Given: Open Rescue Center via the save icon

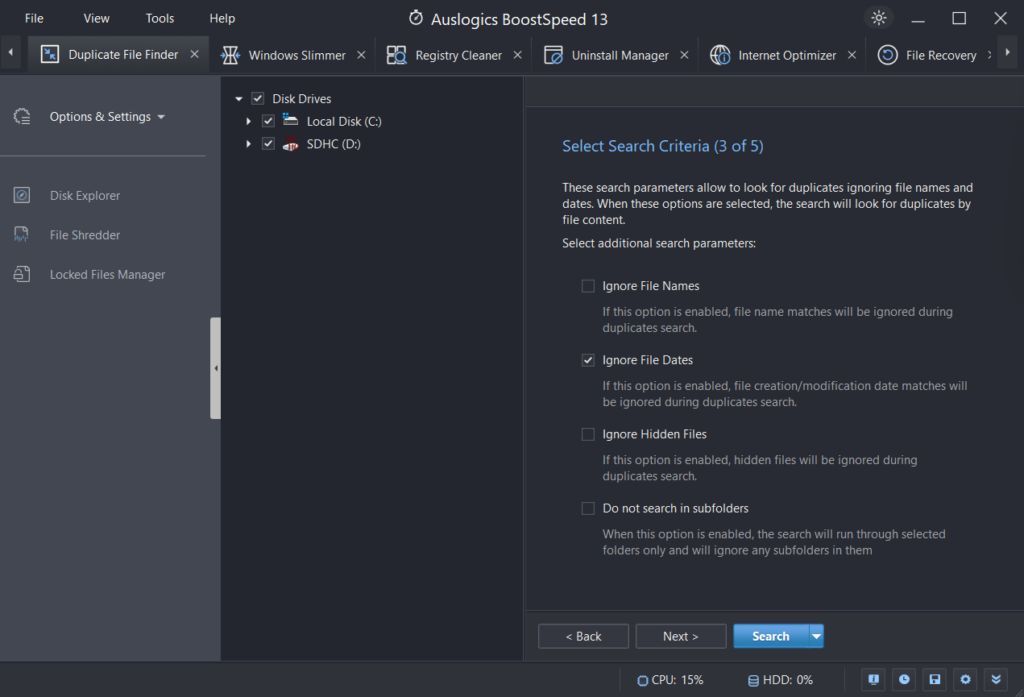Looking at the screenshot, I should [934, 680].
